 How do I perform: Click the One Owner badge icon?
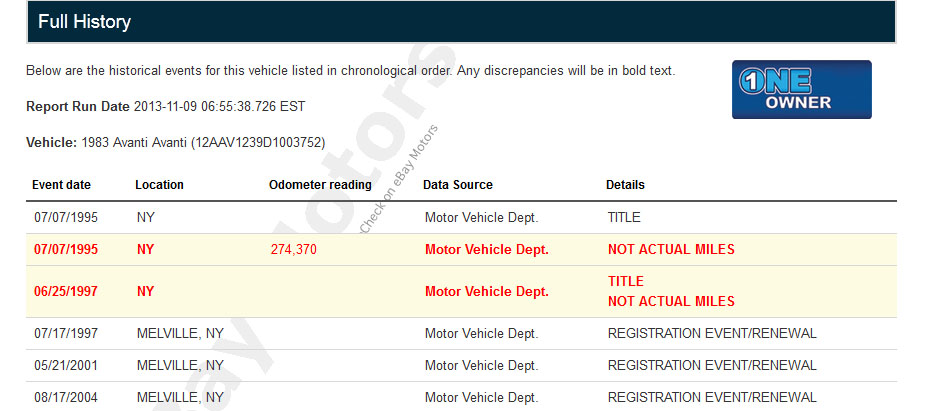[801, 90]
